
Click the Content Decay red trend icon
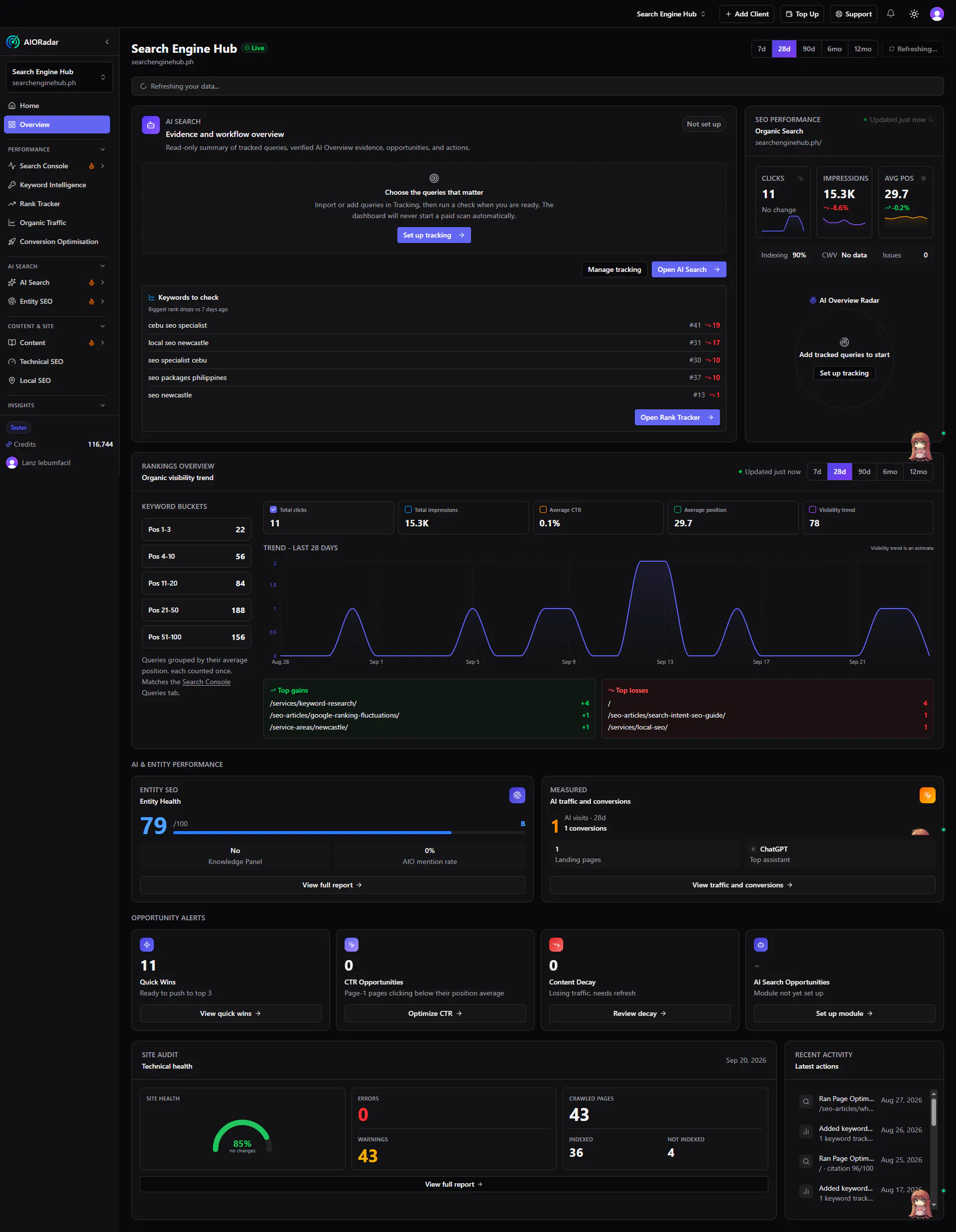[x=556, y=945]
